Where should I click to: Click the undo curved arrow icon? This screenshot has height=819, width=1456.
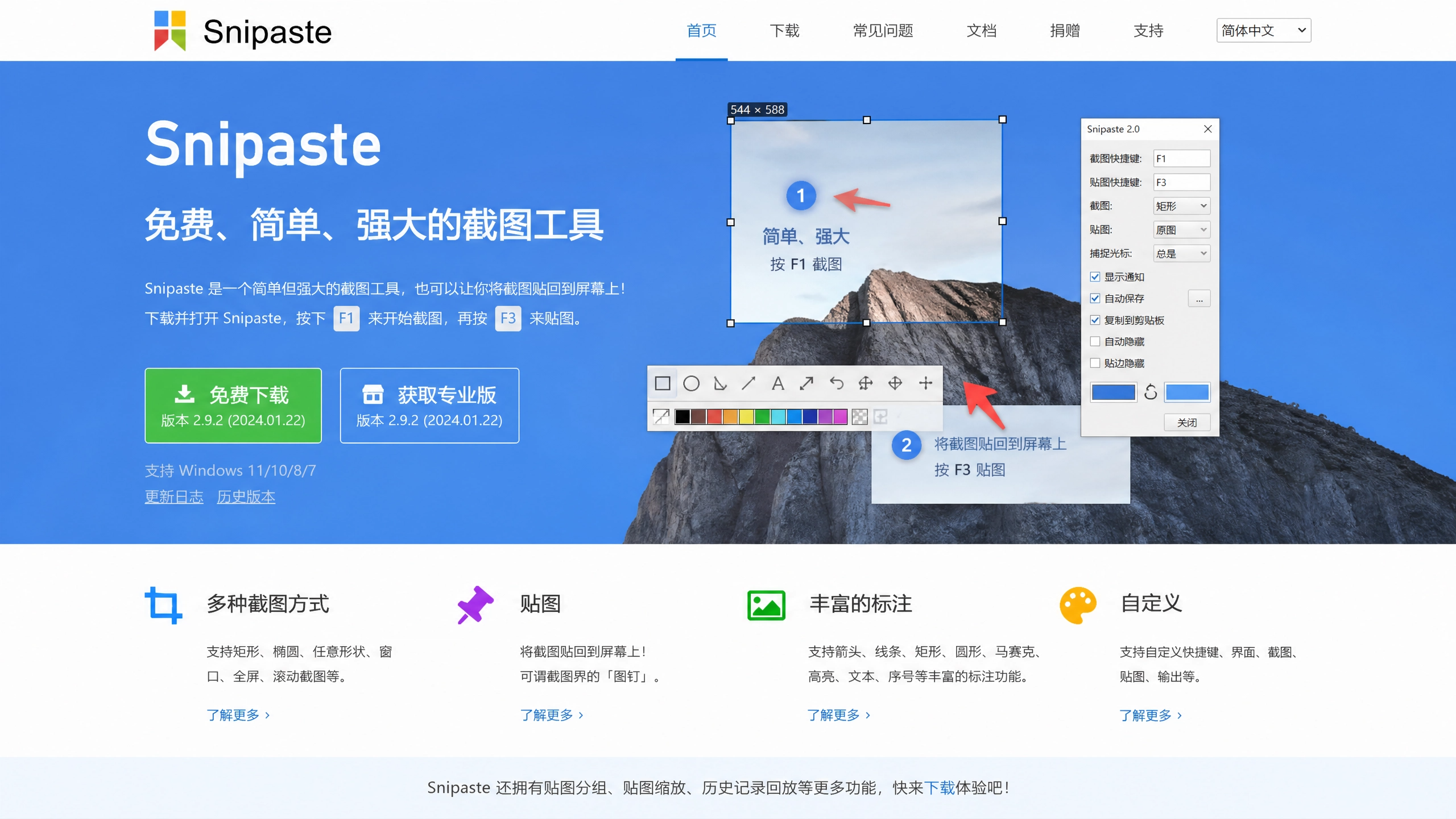coord(836,383)
